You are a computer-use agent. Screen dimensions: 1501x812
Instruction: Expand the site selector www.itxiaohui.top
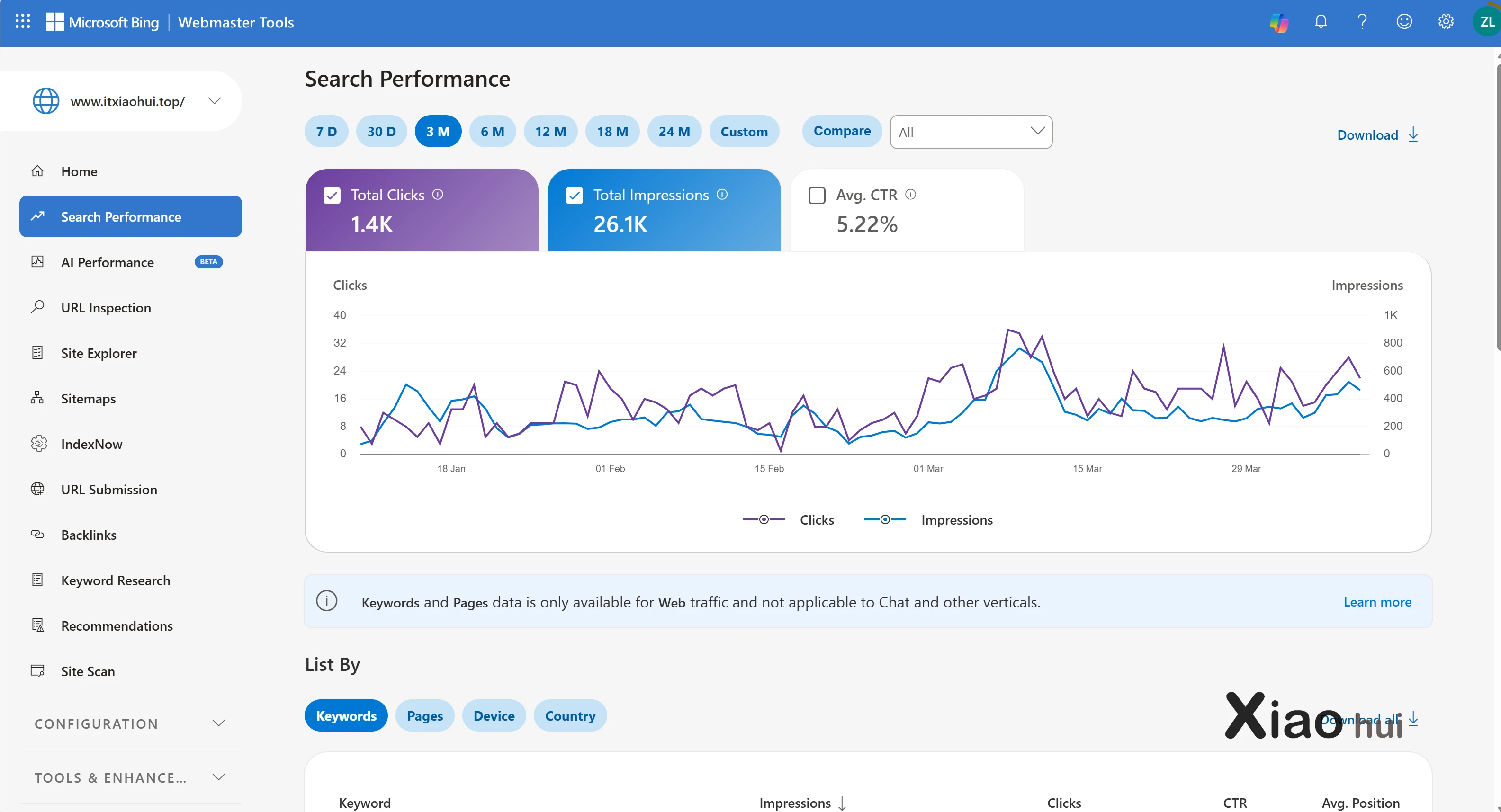215,101
